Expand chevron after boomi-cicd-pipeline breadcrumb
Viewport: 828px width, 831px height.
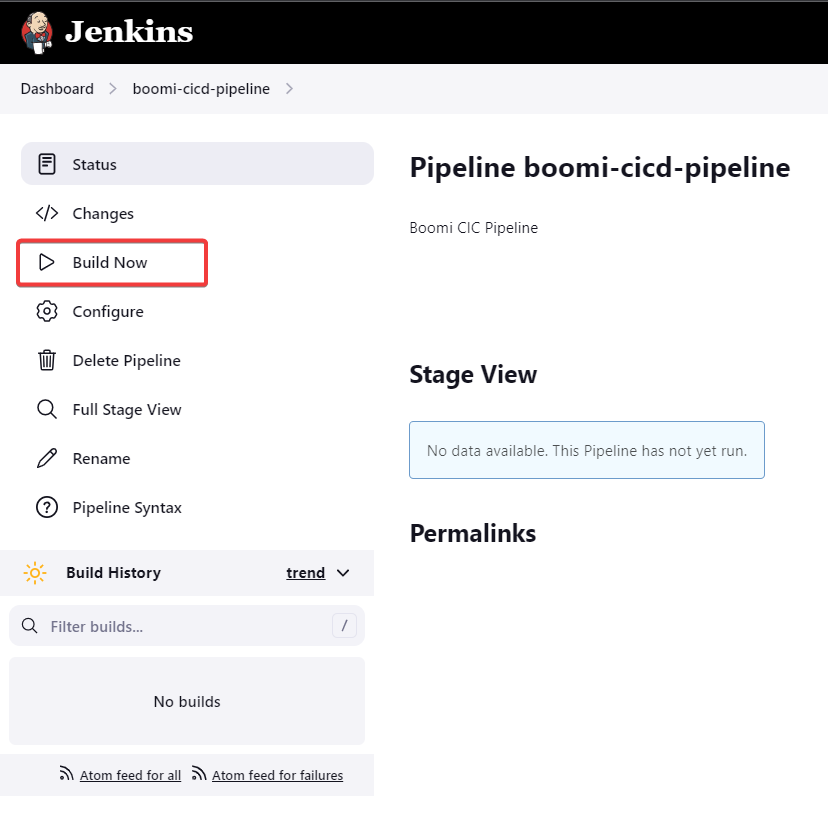tap(289, 89)
